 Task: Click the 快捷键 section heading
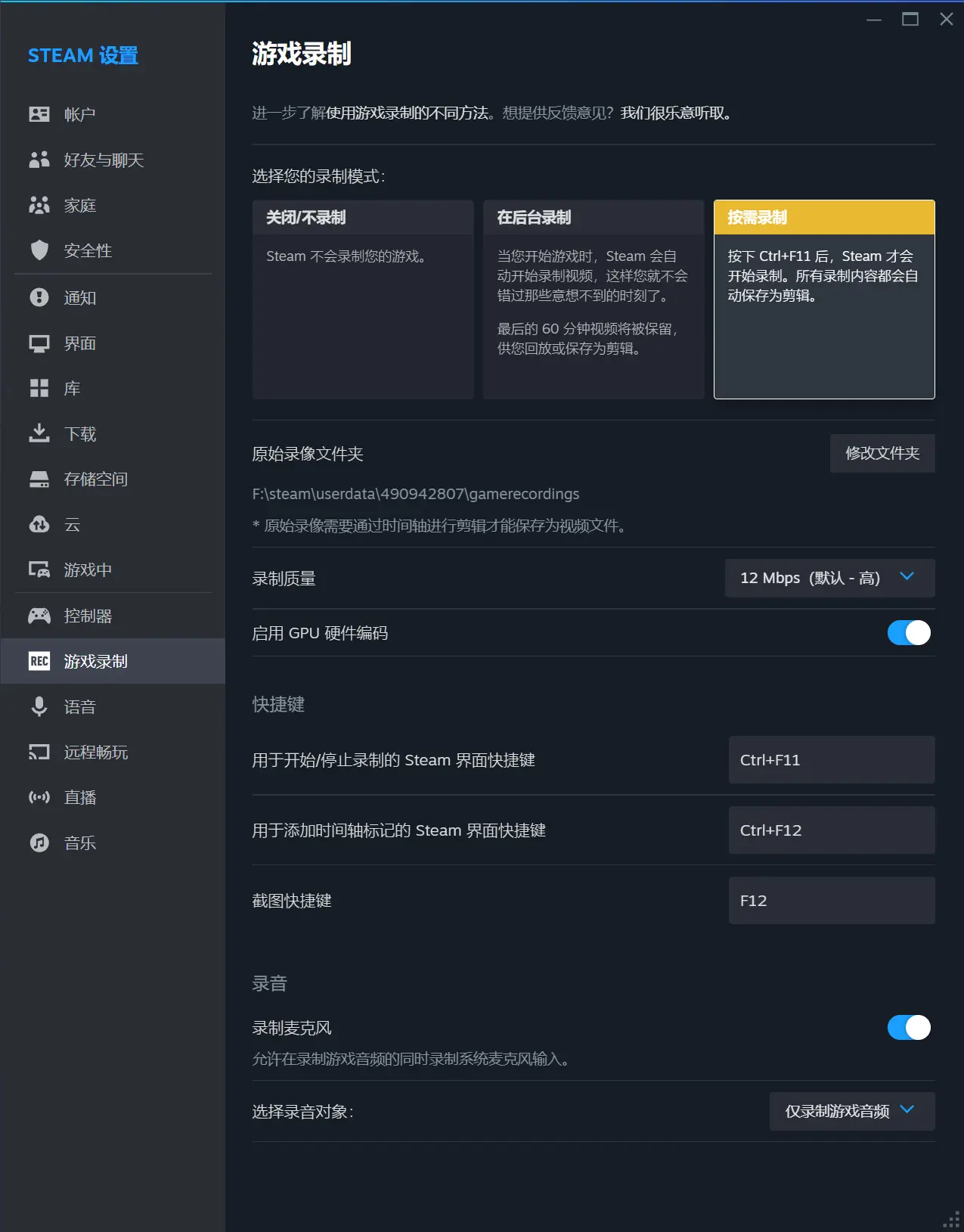pyautogui.click(x=278, y=704)
